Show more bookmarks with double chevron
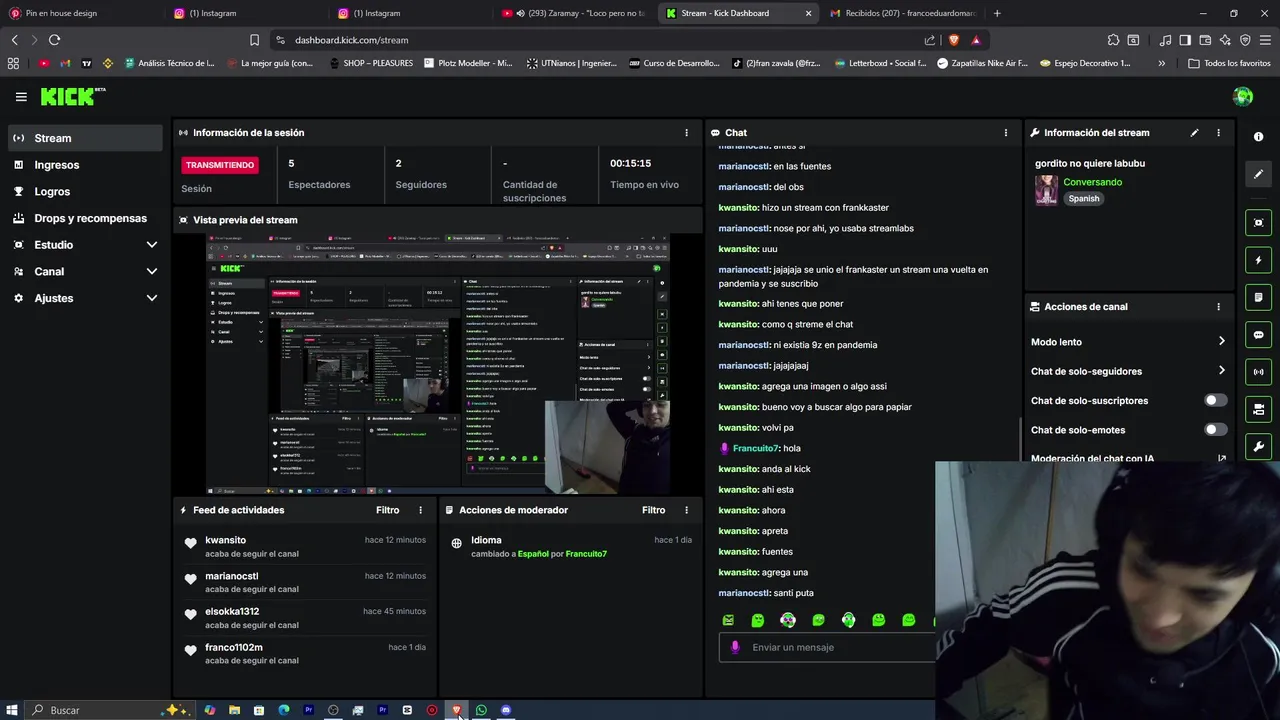1280x720 pixels. [1161, 63]
